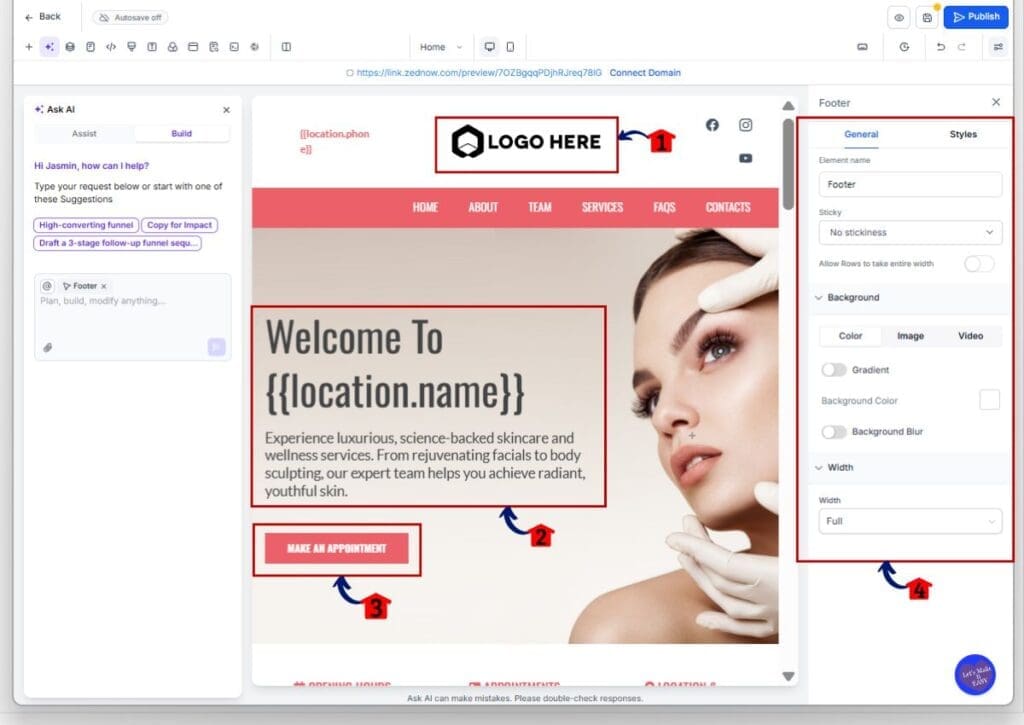Viewport: 1024px width, 725px height.
Task: Close the Footer settings panel
Action: click(995, 102)
